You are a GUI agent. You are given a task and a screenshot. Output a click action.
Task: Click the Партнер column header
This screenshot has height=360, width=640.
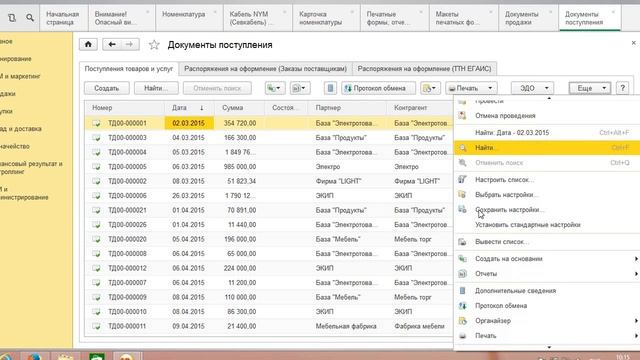347,108
